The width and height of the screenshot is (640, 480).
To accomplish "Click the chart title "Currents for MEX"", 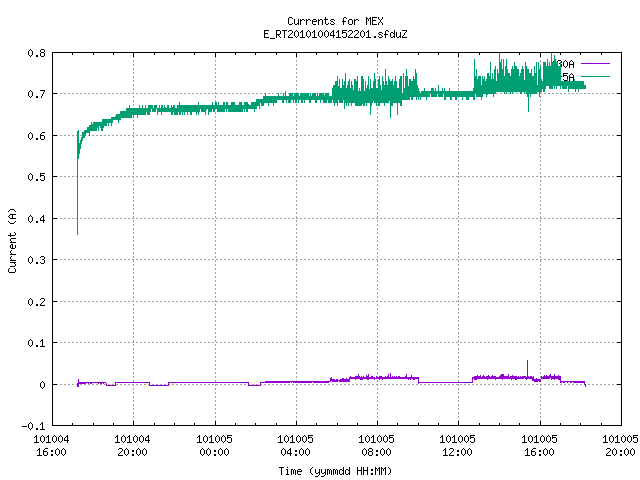I will tap(335, 21).
